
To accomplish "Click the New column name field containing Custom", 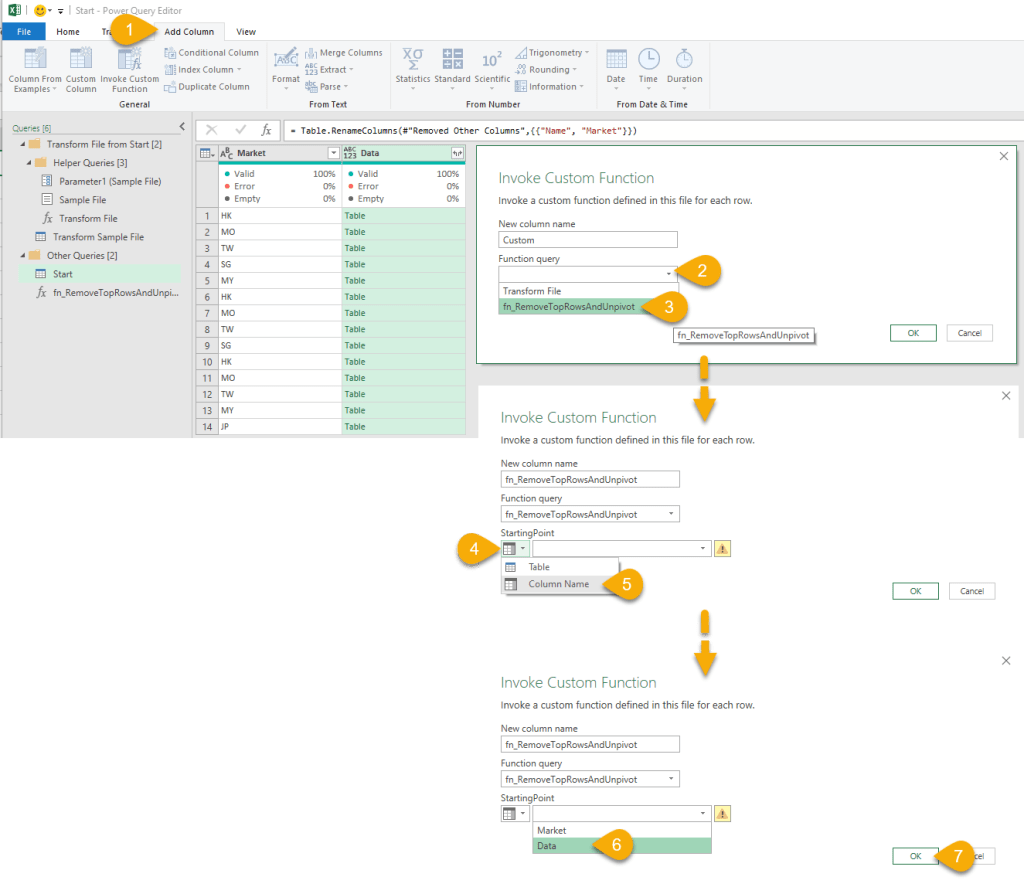I will (x=588, y=240).
